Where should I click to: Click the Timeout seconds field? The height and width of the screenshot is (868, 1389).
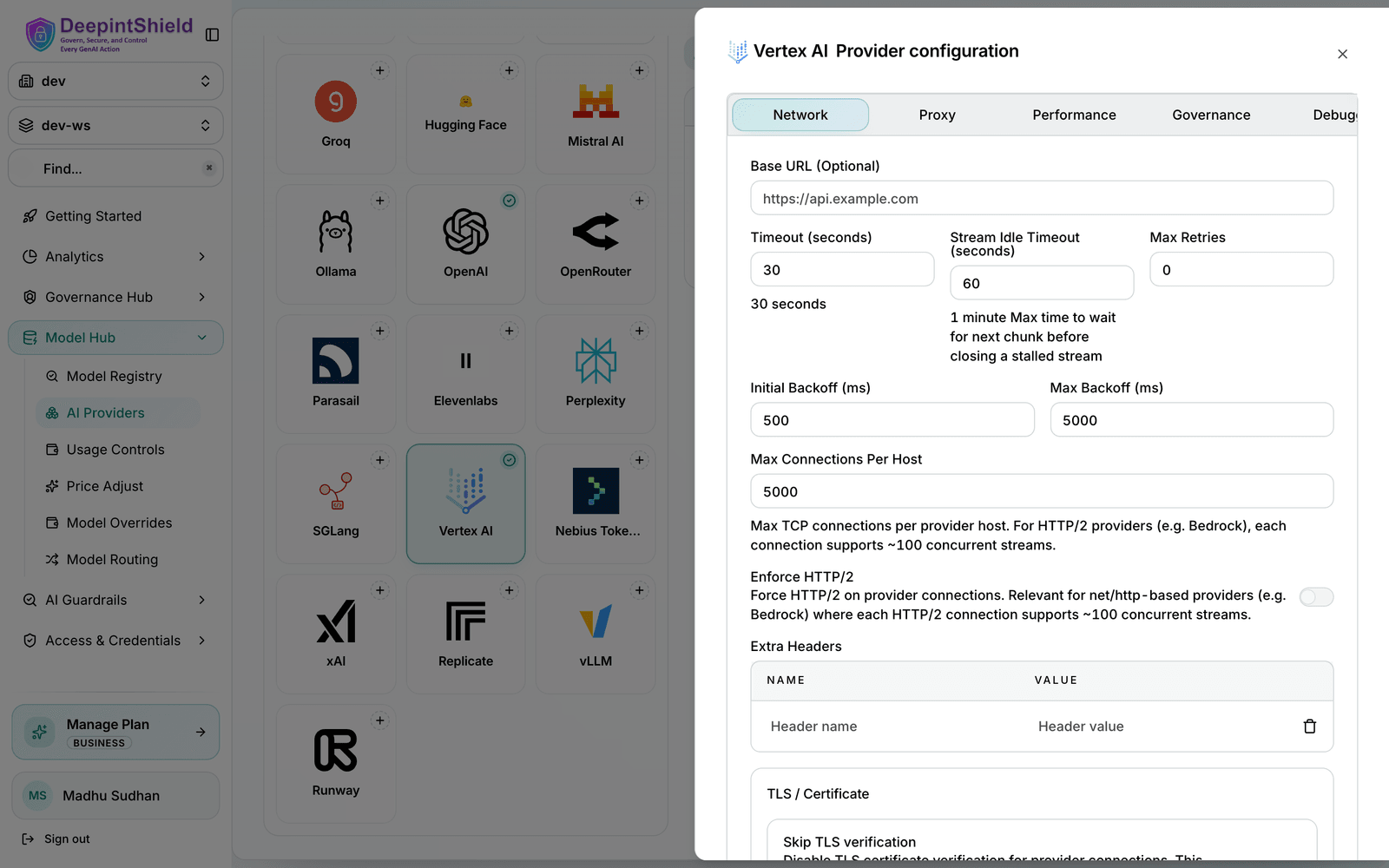tap(842, 269)
